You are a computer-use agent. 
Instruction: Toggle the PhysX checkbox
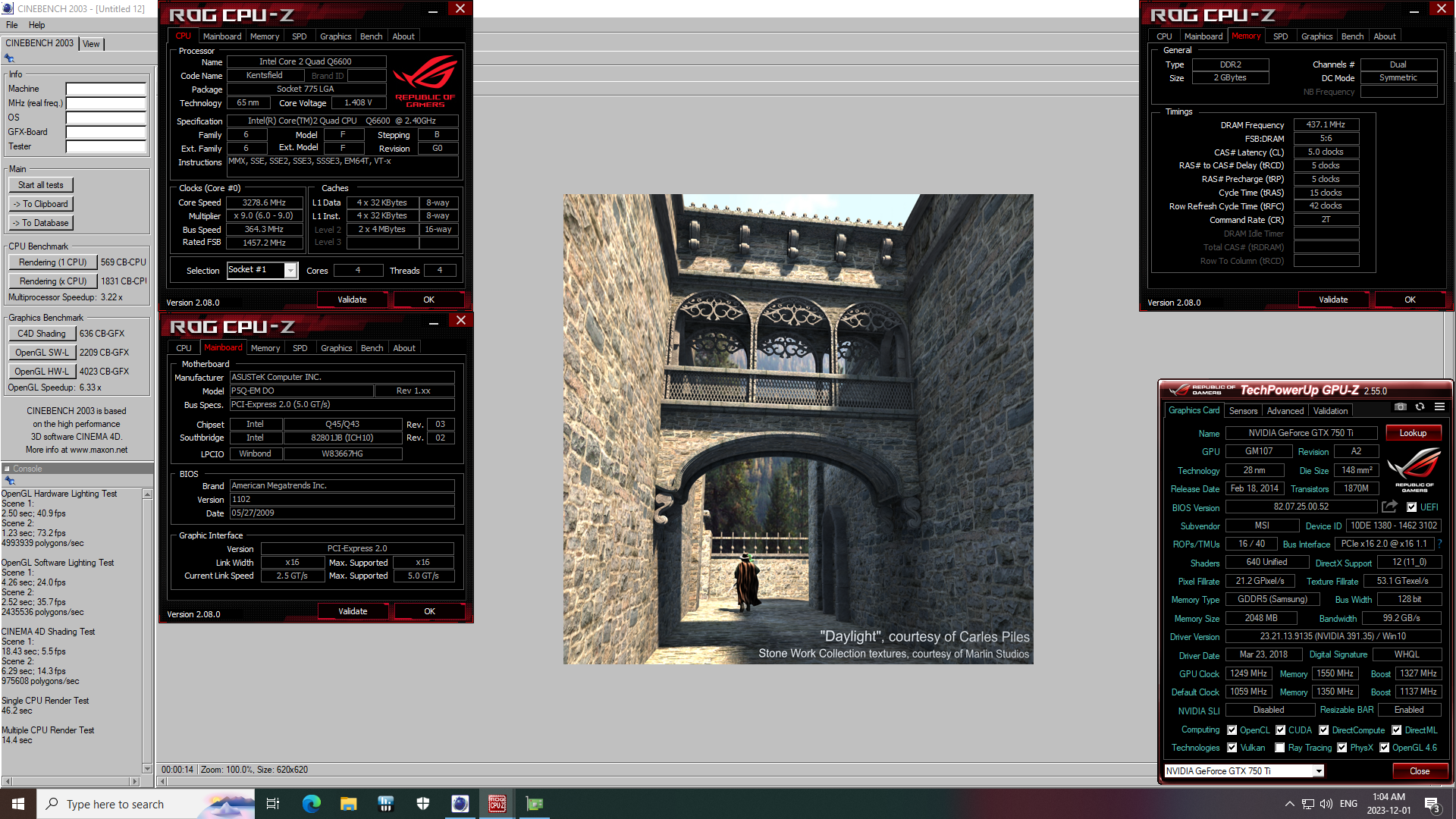tap(1342, 748)
